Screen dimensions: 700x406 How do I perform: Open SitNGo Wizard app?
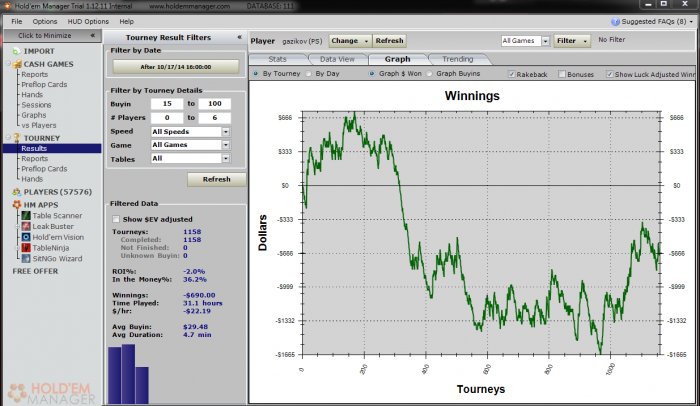[x=53, y=258]
